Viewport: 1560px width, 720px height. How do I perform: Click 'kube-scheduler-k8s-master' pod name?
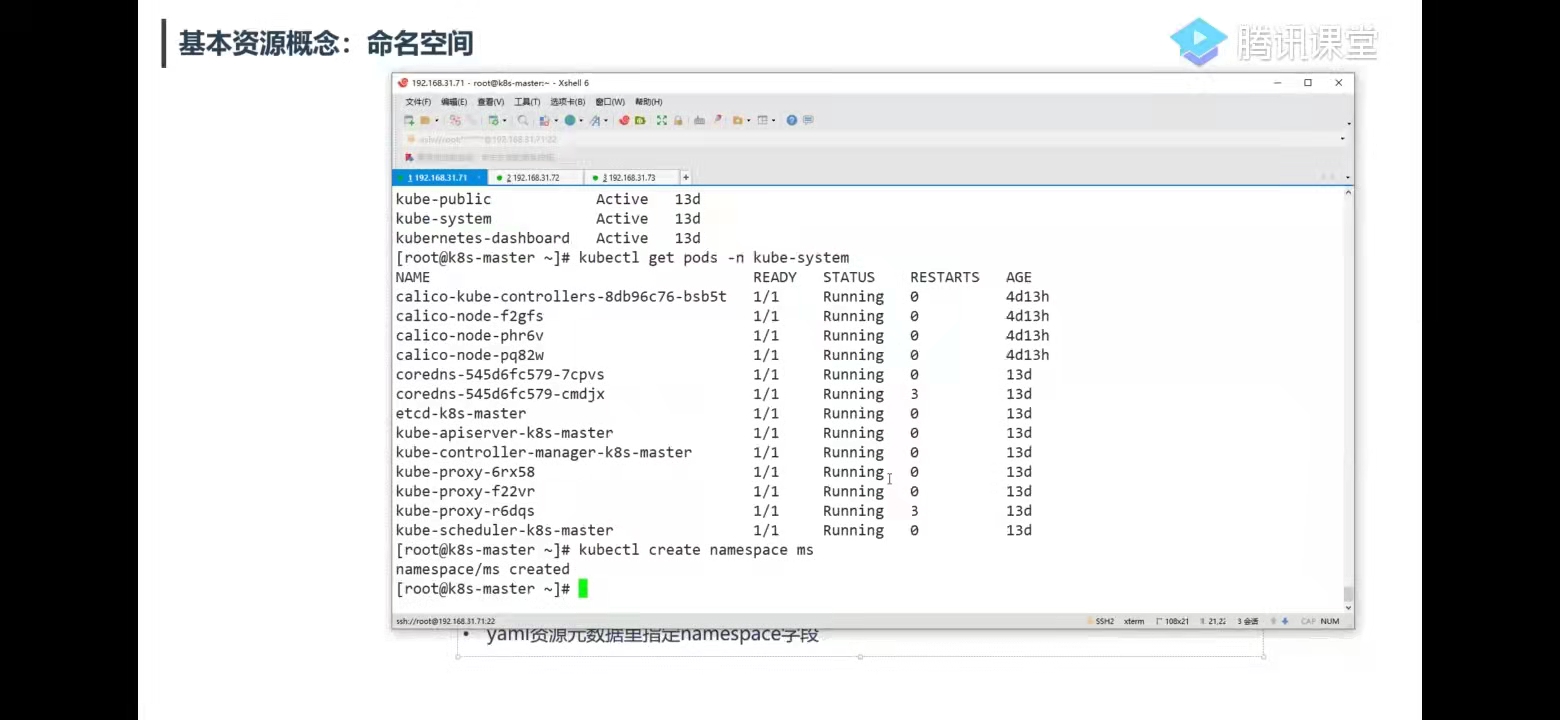(505, 531)
